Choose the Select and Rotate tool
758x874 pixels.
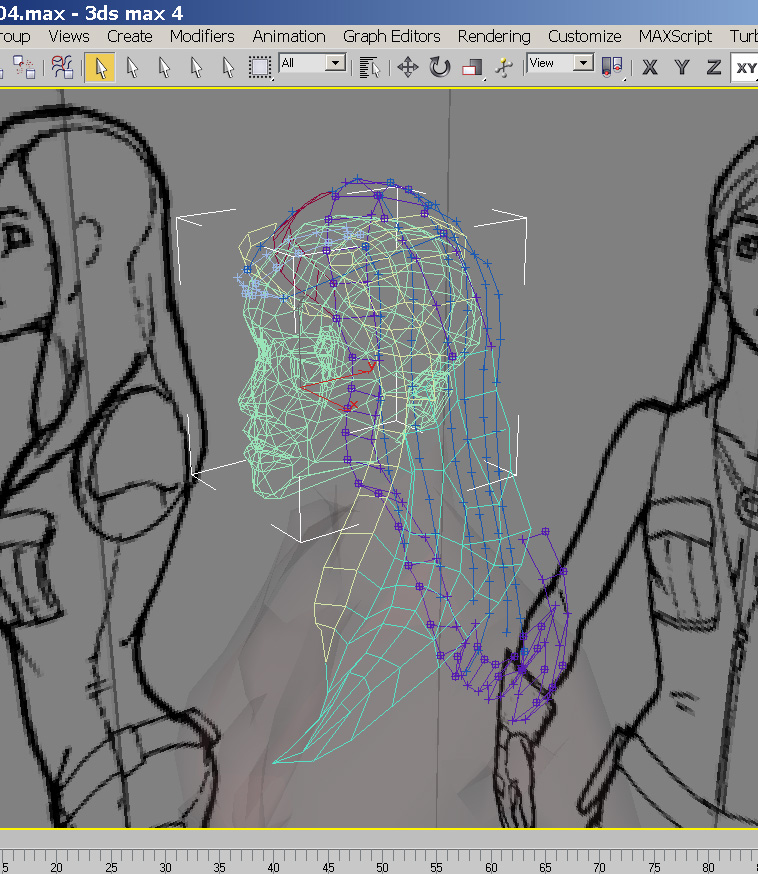pos(440,67)
